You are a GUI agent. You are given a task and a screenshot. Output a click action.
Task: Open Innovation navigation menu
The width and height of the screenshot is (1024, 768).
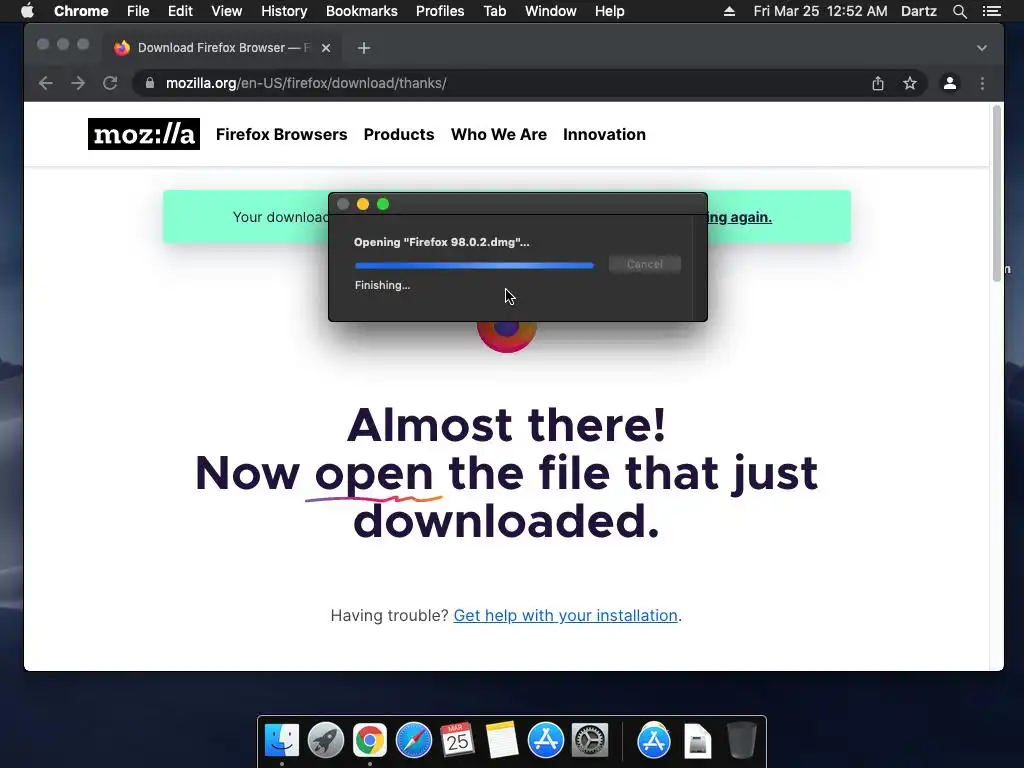pyautogui.click(x=604, y=135)
